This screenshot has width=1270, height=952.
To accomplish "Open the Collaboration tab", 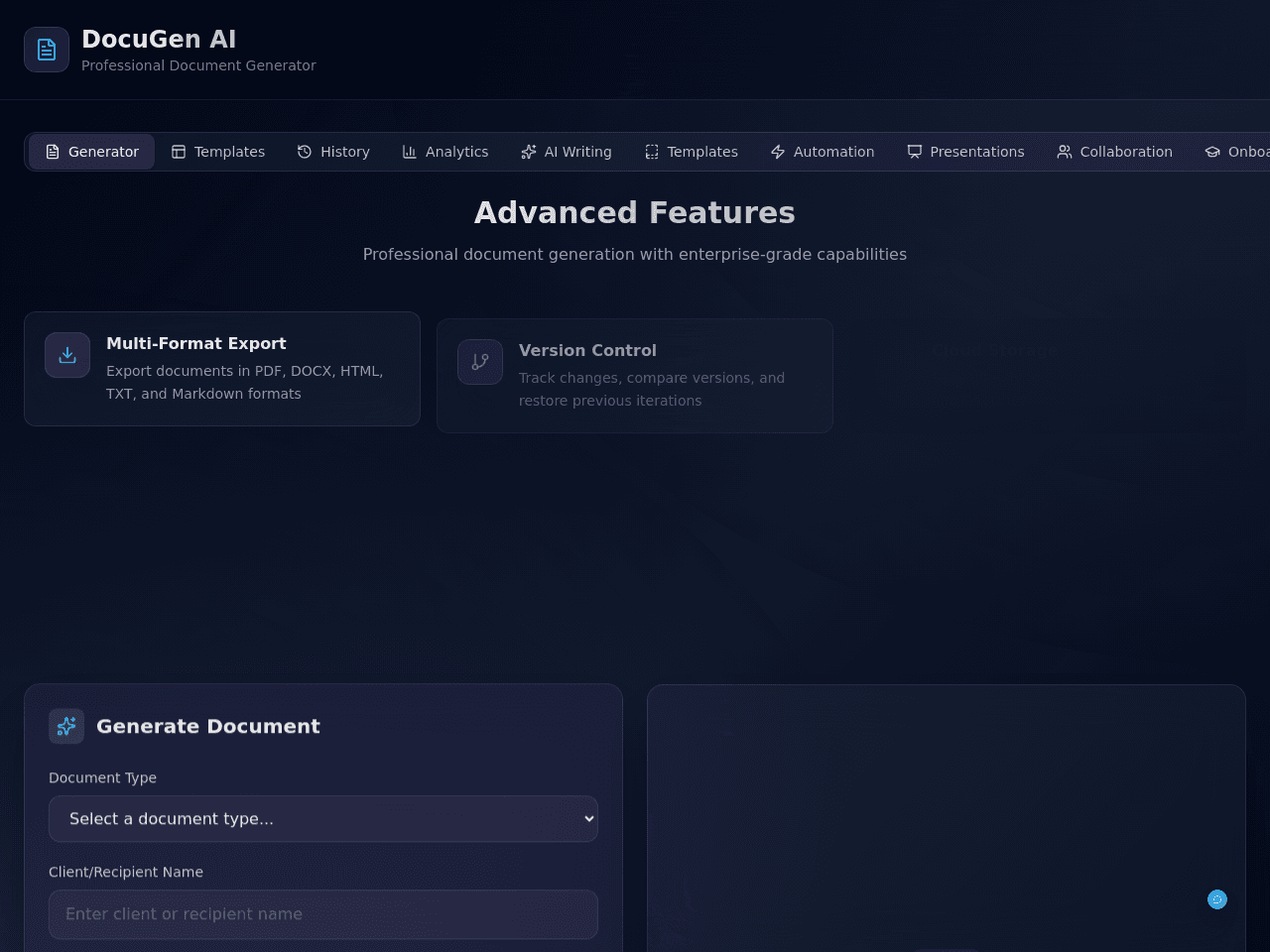I will click(1114, 152).
